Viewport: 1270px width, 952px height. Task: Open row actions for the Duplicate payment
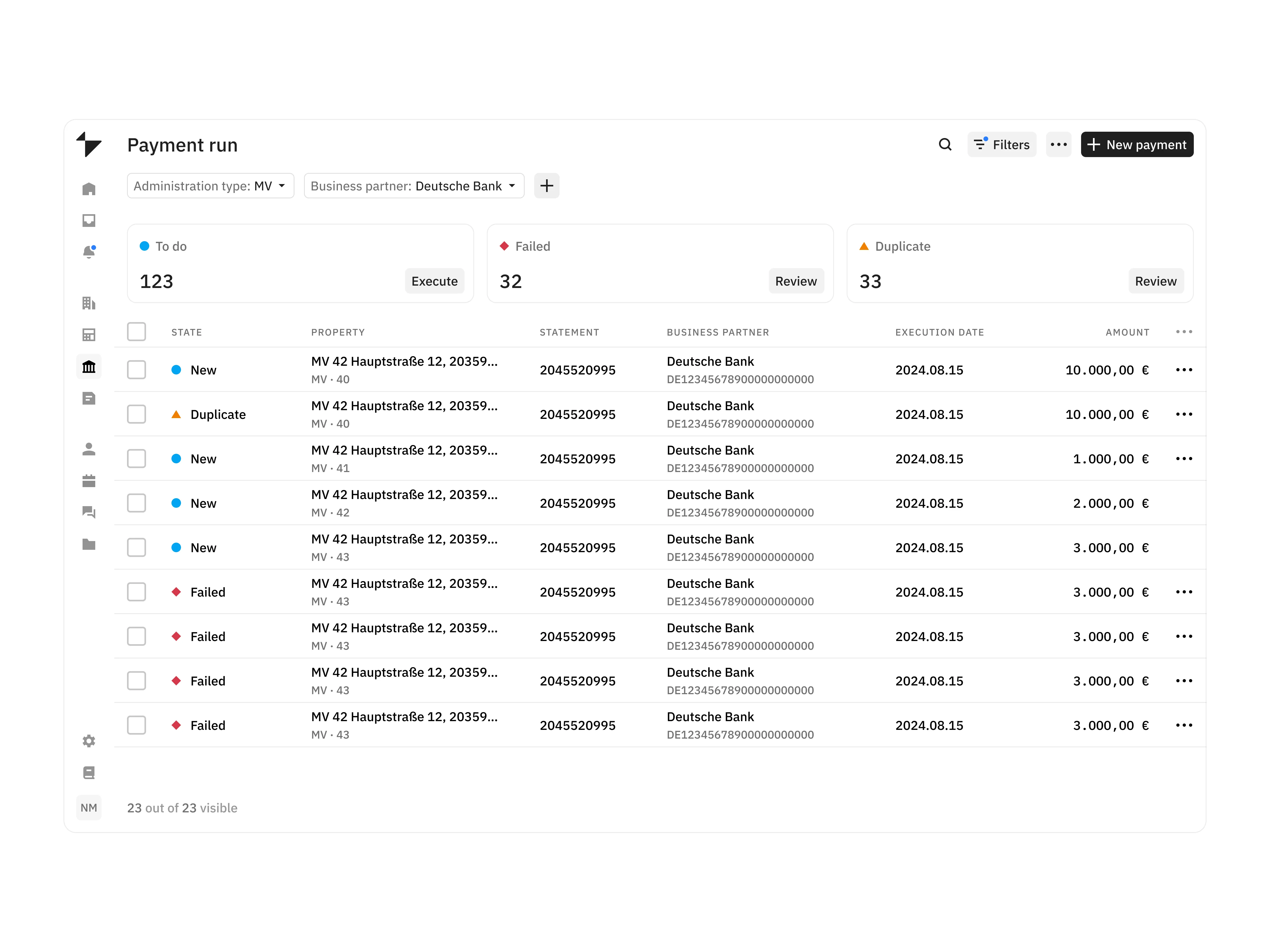coord(1184,414)
